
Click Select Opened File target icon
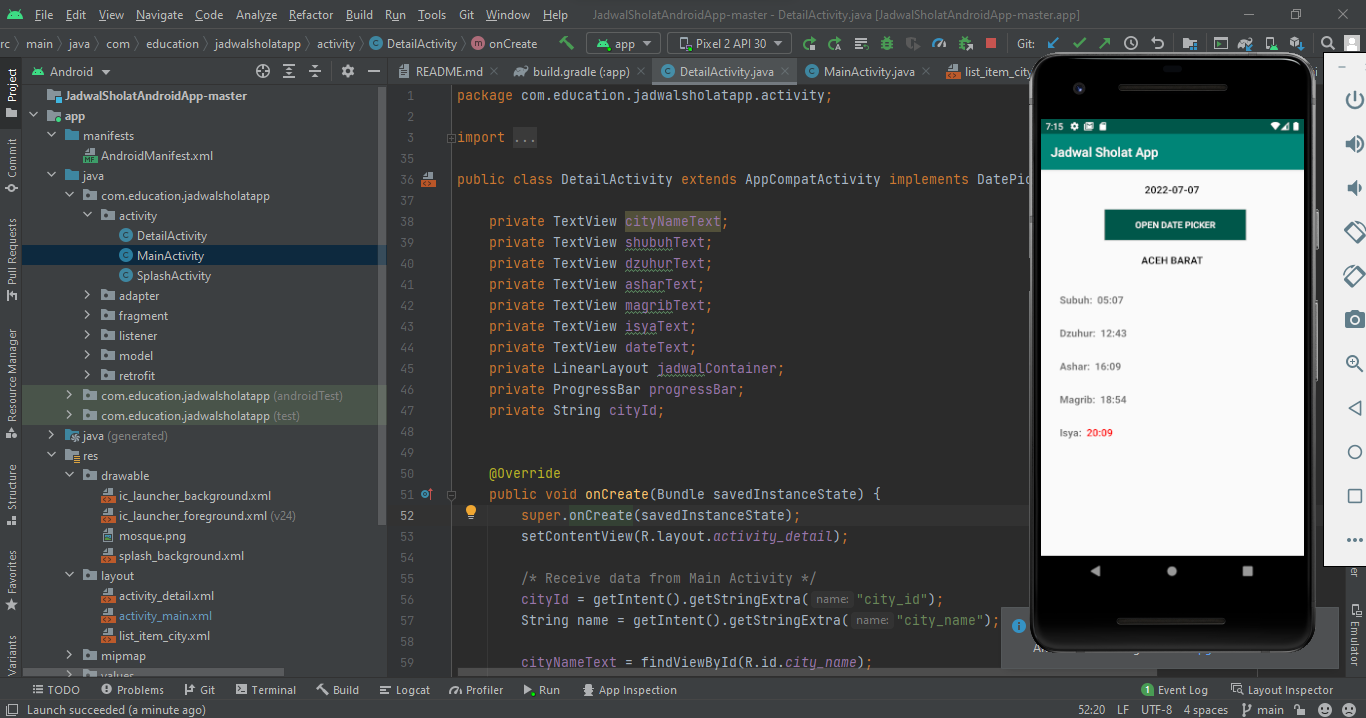(x=263, y=71)
